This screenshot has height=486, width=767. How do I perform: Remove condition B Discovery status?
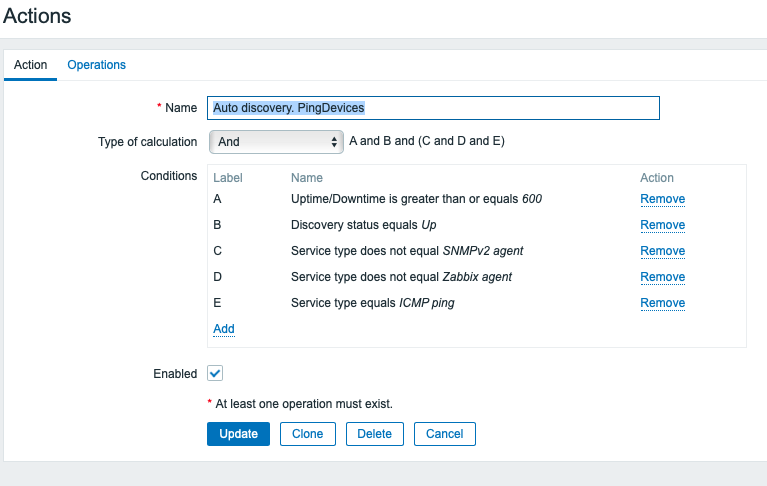pos(662,225)
